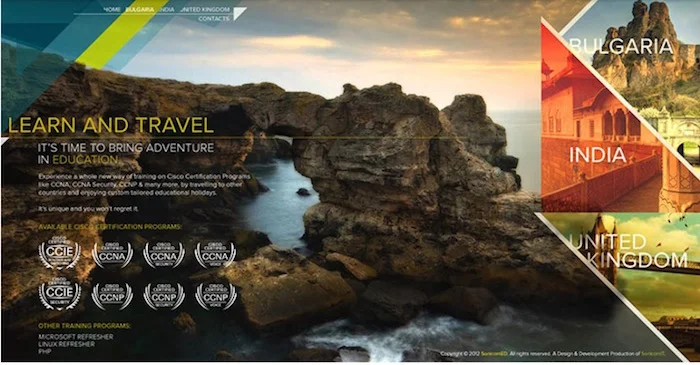The width and height of the screenshot is (700, 365).
Task: Open the CCNP Security badge
Action: click(x=164, y=296)
